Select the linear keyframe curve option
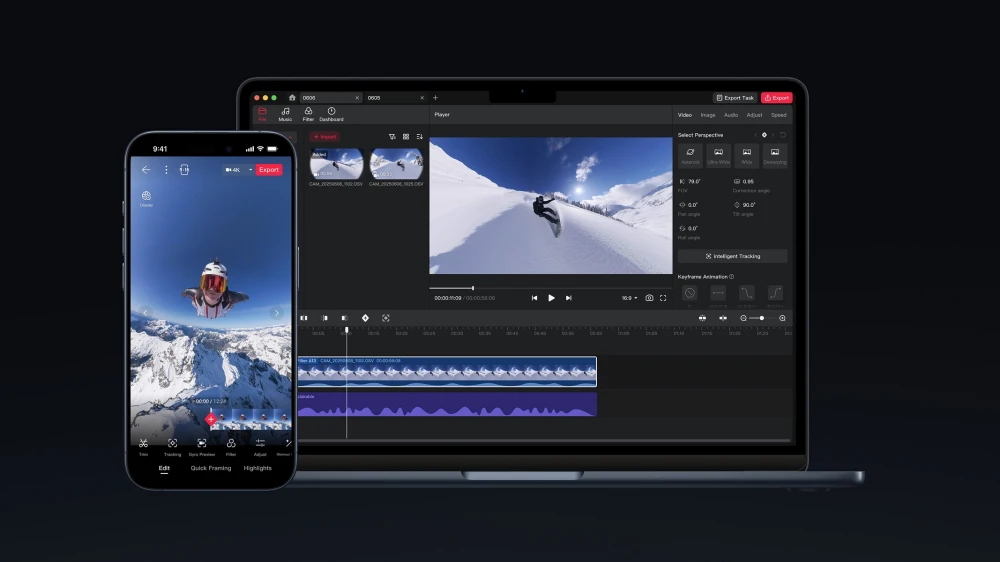Viewport: 1000px width, 562px height. [x=718, y=293]
